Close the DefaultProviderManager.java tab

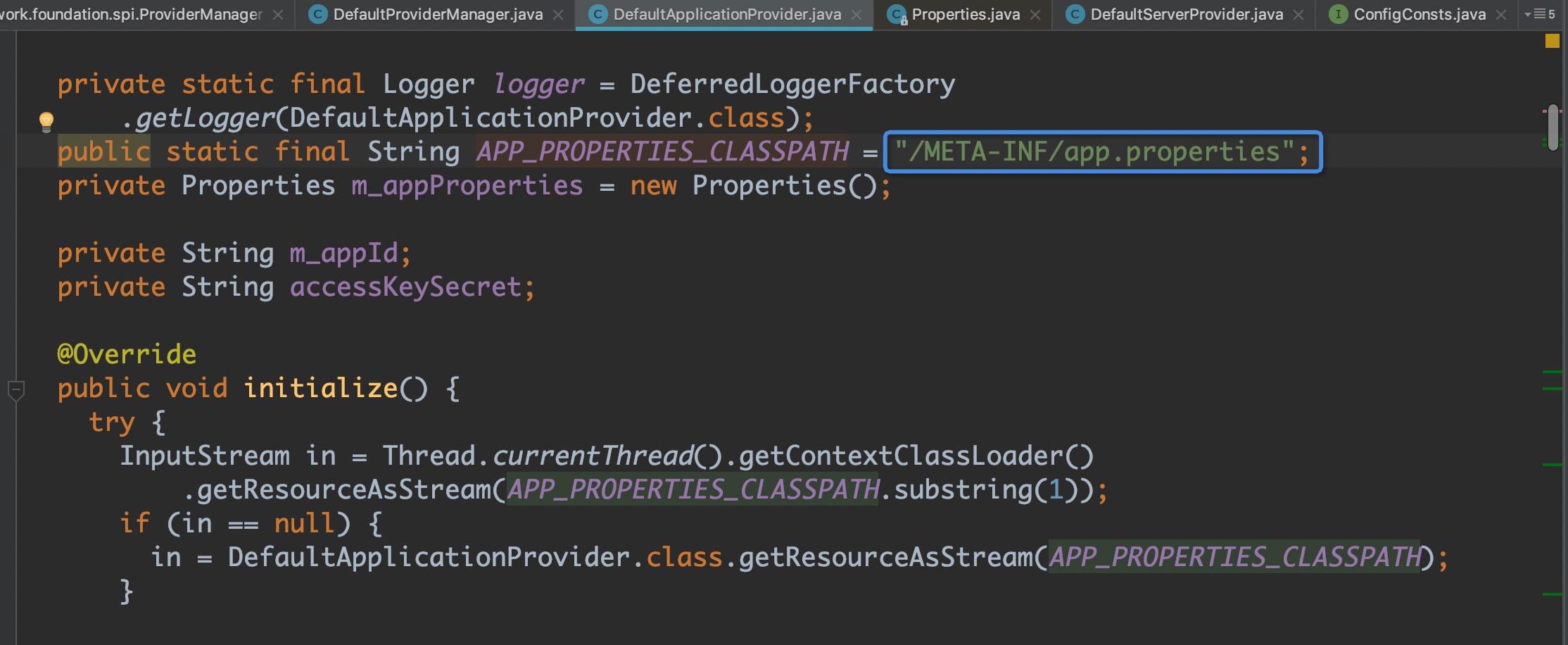click(558, 15)
